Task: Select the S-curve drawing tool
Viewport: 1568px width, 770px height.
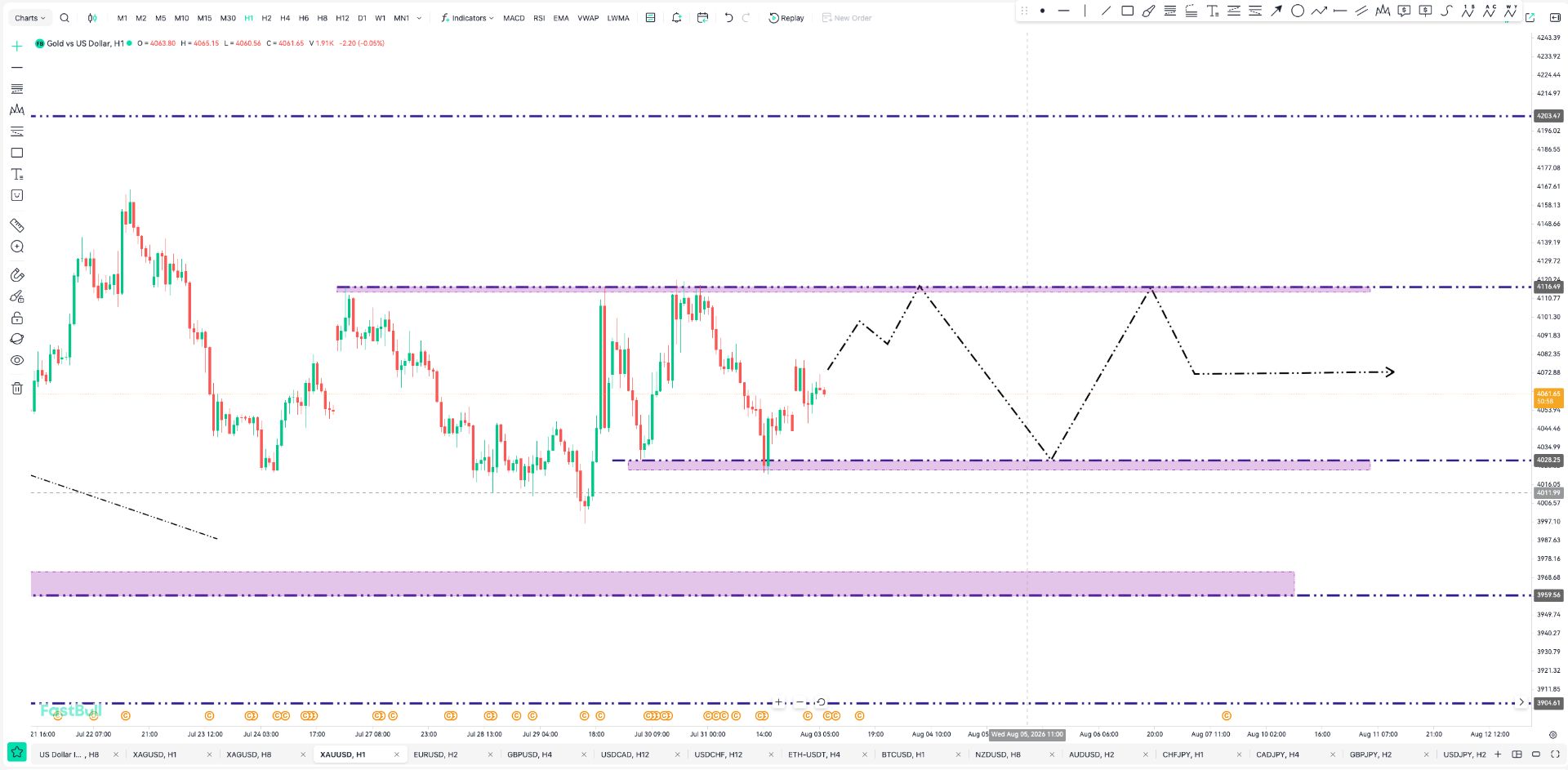Action: pos(1446,11)
